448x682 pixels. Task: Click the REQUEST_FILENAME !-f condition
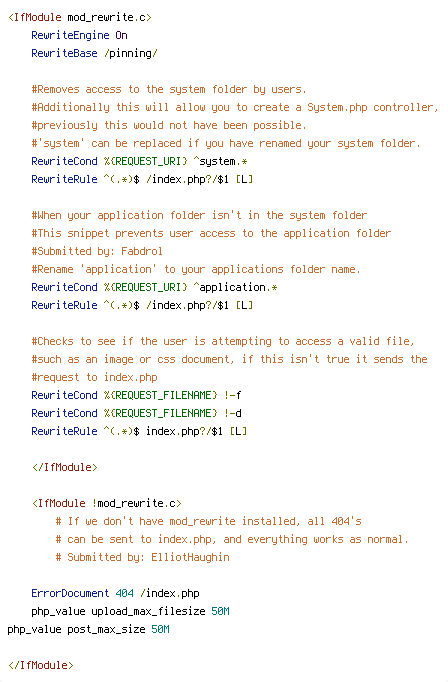tap(137, 395)
